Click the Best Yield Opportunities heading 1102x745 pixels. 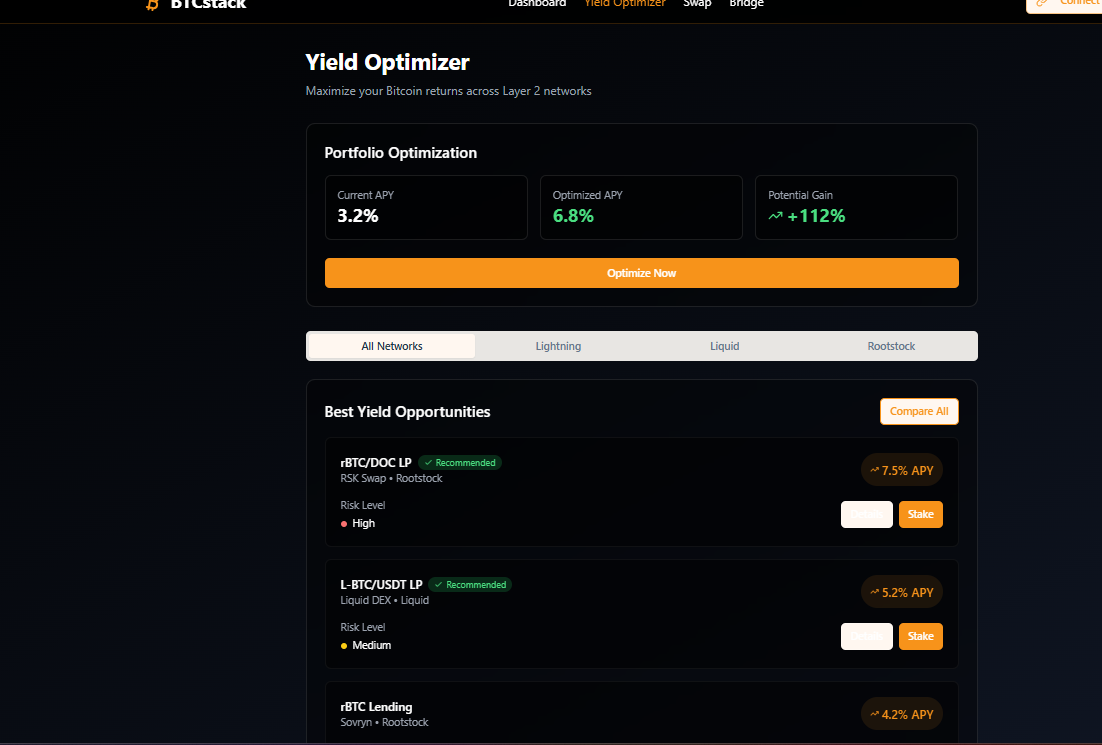click(x=408, y=412)
